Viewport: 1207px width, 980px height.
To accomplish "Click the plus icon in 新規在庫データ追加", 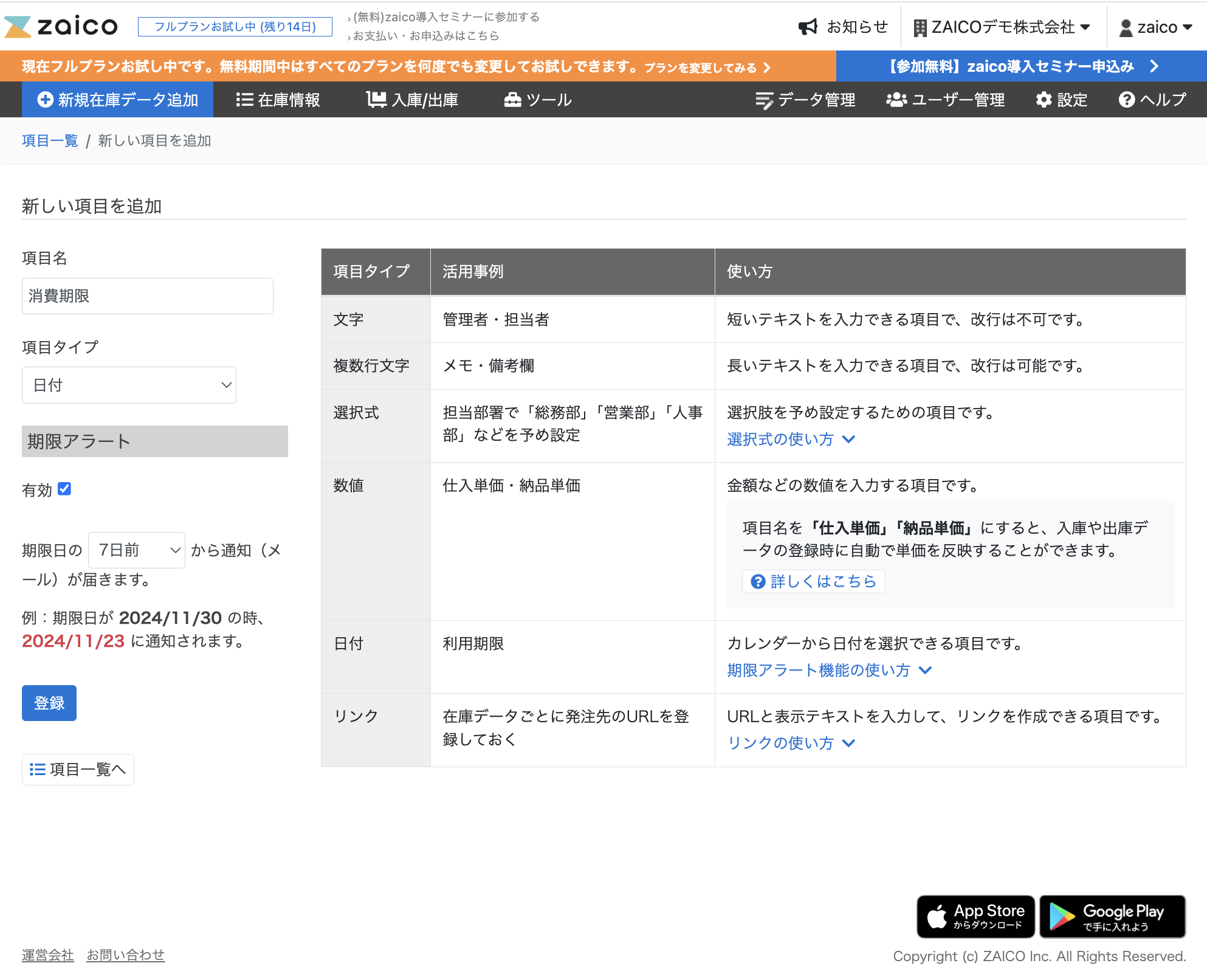I will 45,100.
